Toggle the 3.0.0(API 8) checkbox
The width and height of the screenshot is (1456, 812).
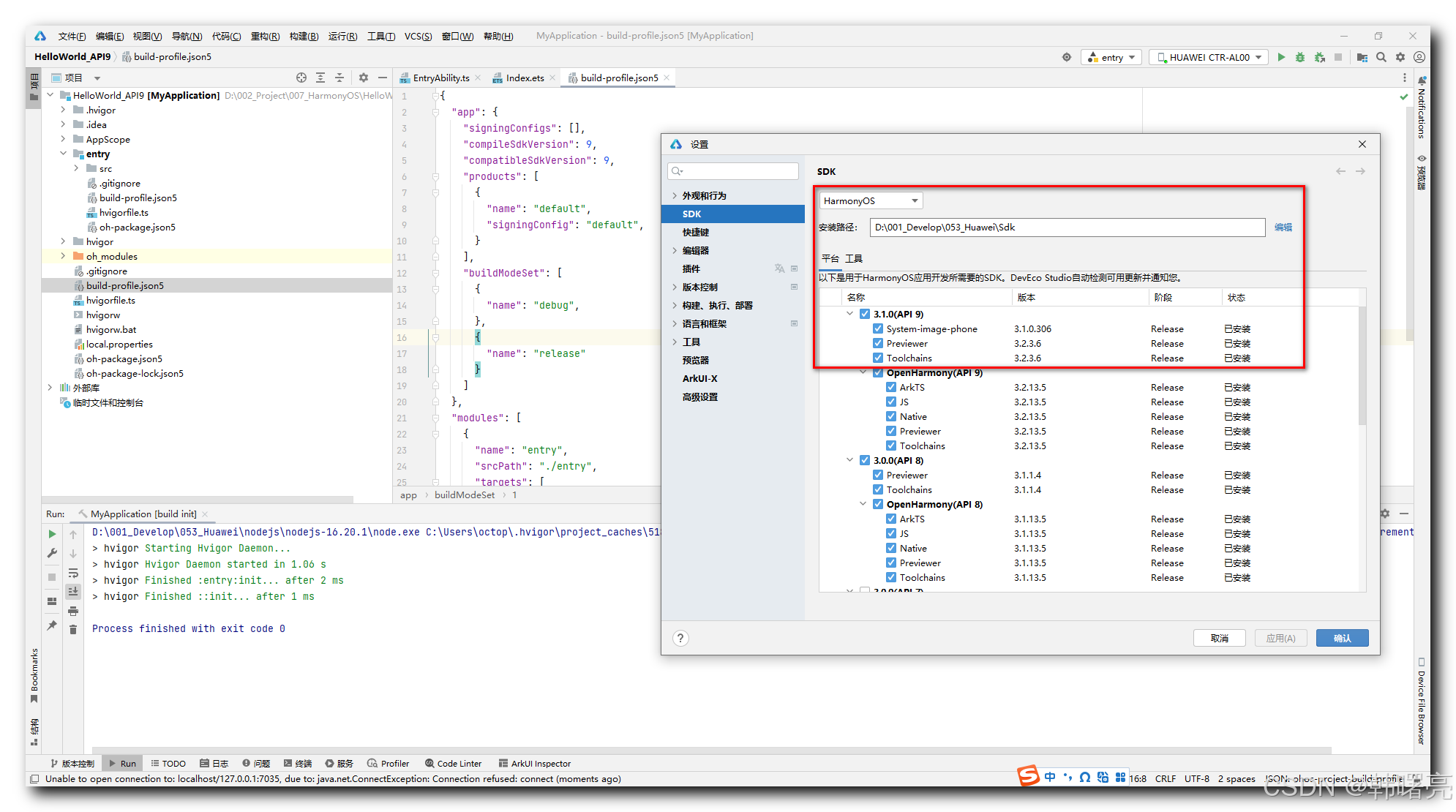pos(865,460)
